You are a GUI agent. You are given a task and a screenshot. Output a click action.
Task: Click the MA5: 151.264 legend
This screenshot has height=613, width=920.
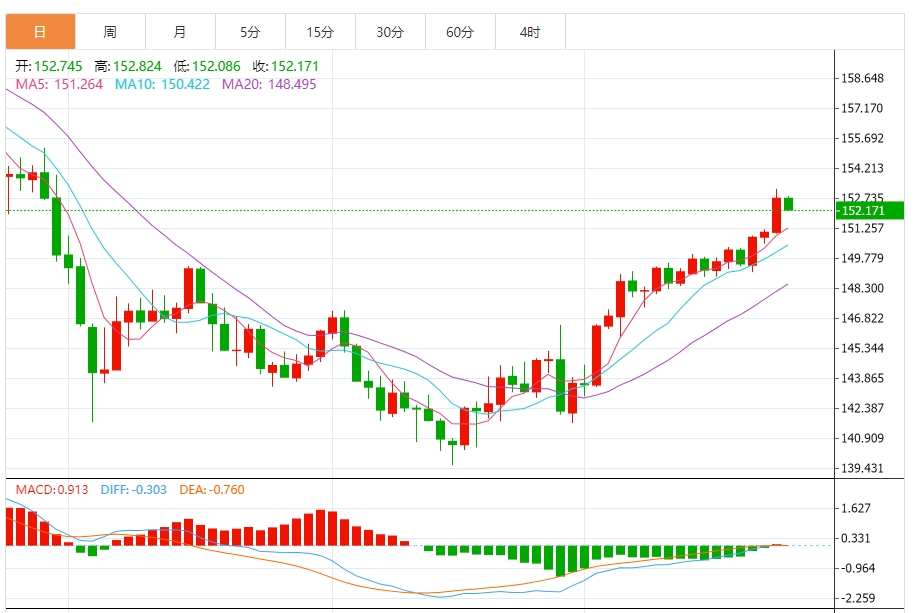59,84
